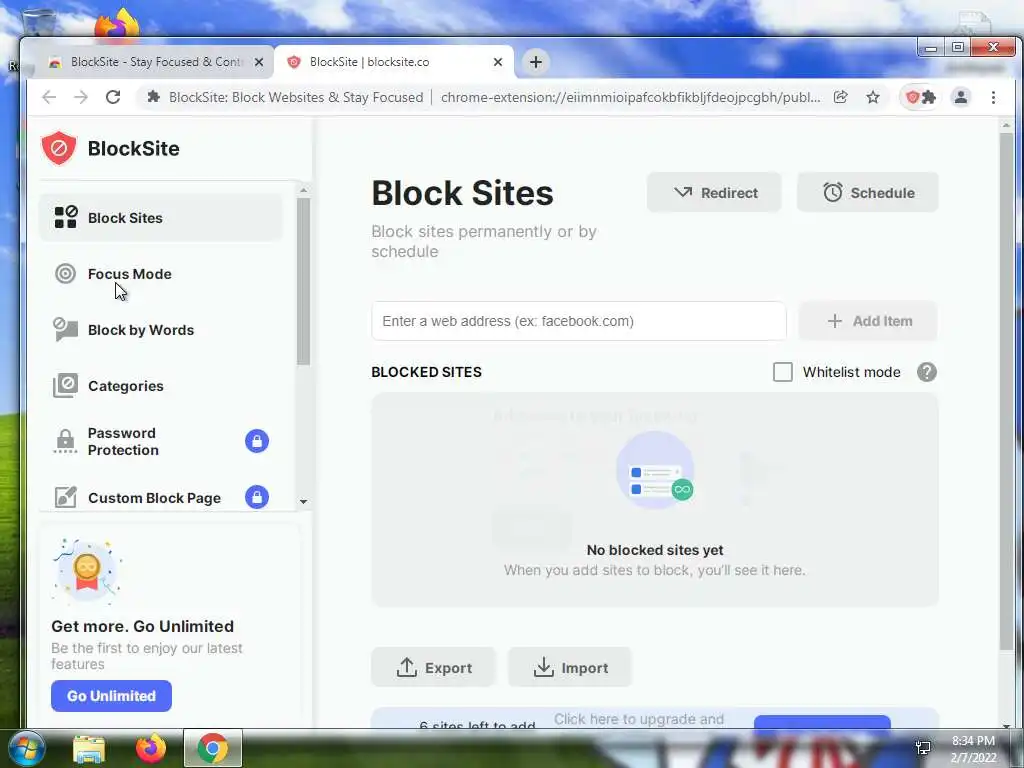Enable the Whitelist mode checkbox
The width and height of the screenshot is (1024, 768).
point(782,372)
